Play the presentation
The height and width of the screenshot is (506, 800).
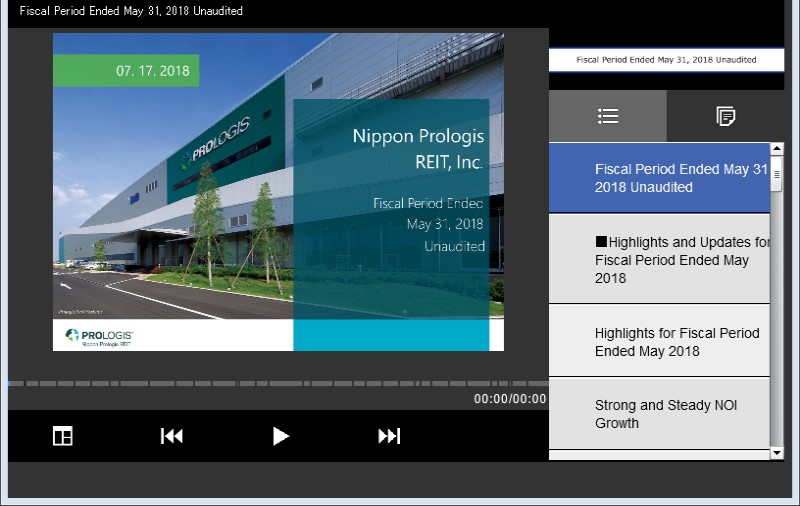(280, 436)
